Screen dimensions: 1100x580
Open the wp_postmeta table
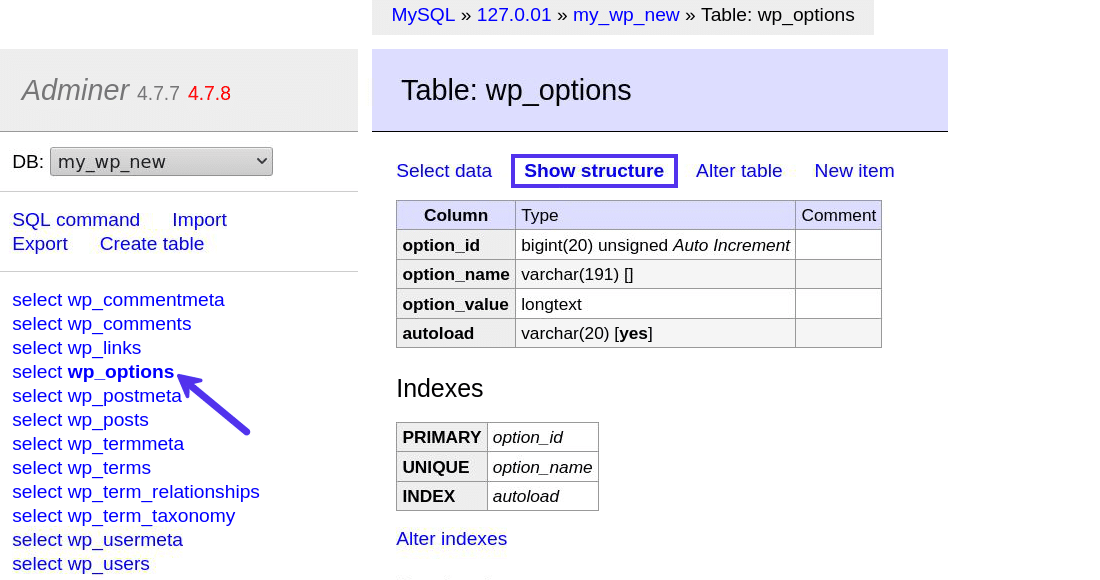[97, 395]
